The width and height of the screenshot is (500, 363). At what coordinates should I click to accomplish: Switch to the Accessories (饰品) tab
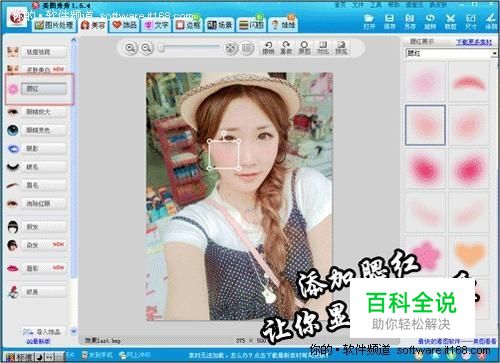(125, 25)
